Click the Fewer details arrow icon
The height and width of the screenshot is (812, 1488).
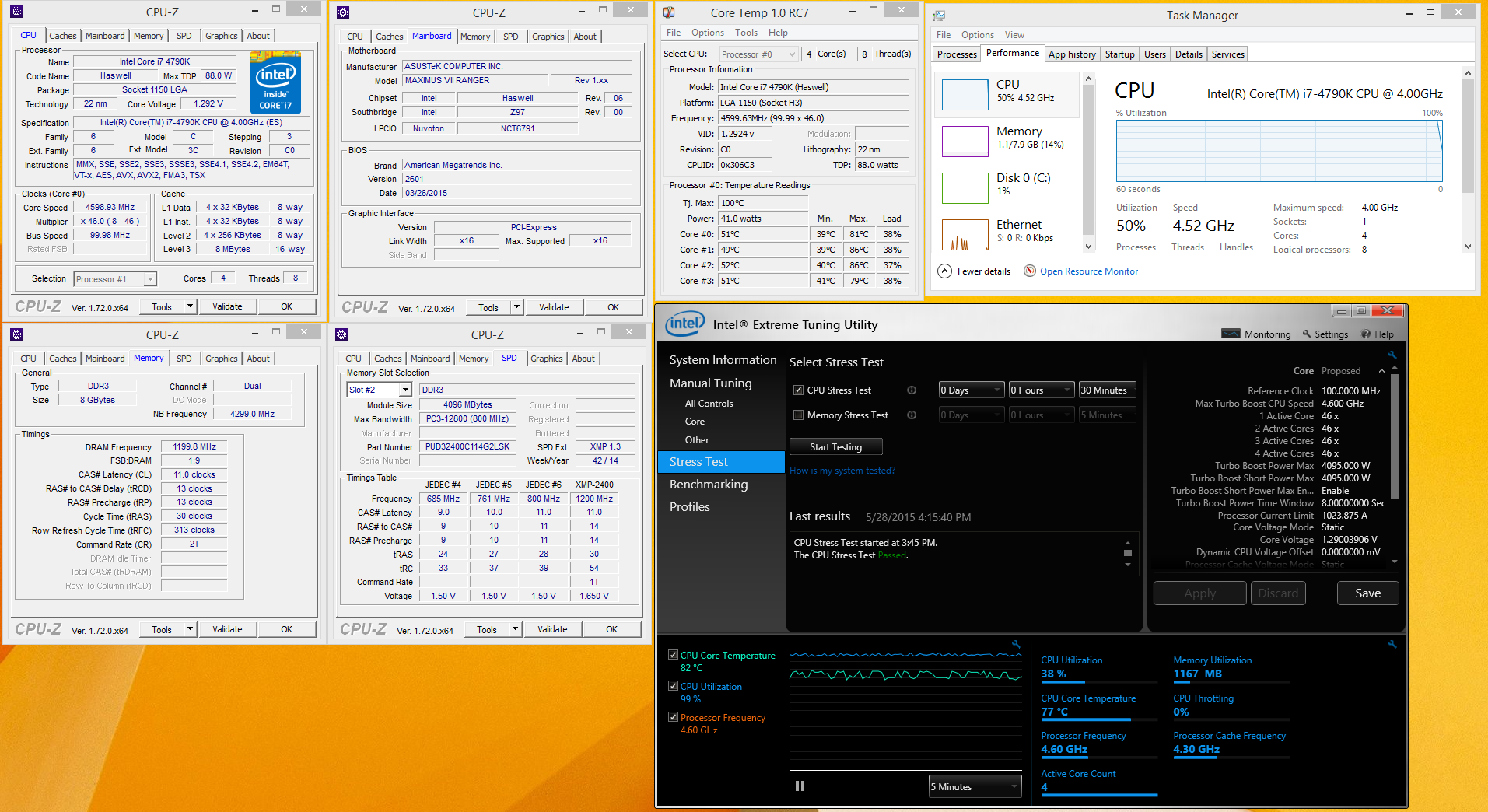[x=944, y=271]
